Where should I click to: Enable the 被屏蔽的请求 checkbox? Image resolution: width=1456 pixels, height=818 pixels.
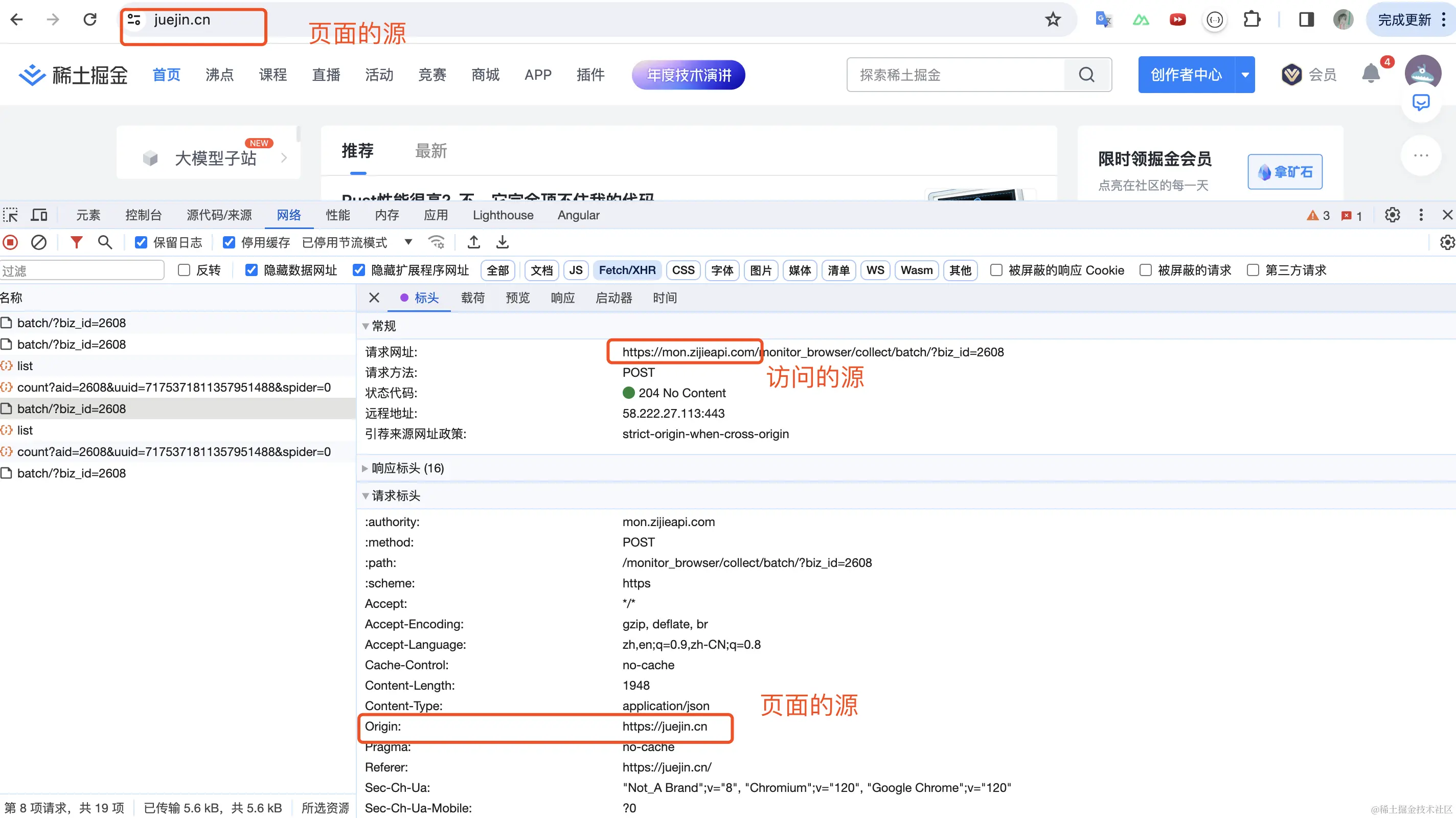click(1145, 270)
